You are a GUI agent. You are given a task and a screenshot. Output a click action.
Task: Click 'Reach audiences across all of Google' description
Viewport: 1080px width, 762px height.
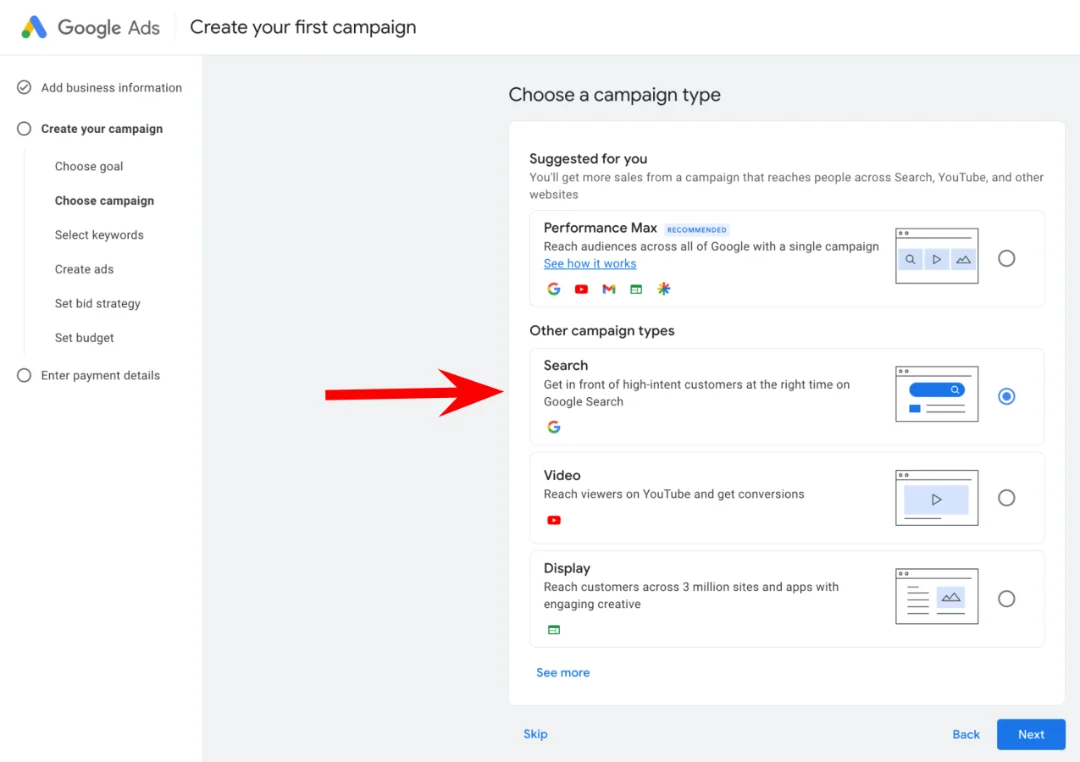711,246
